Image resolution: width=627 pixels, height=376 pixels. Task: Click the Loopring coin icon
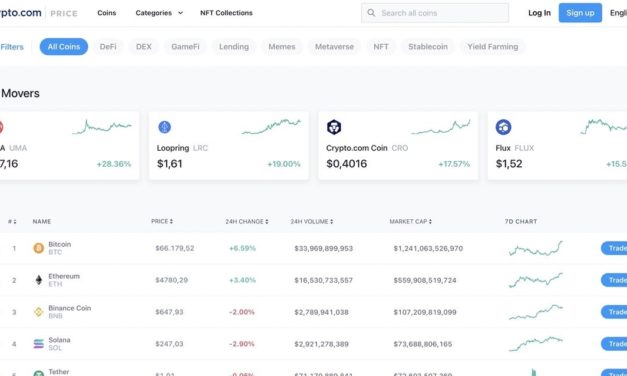164,127
